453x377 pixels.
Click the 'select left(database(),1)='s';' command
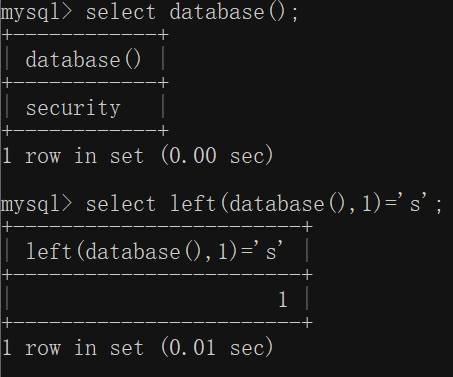point(264,204)
